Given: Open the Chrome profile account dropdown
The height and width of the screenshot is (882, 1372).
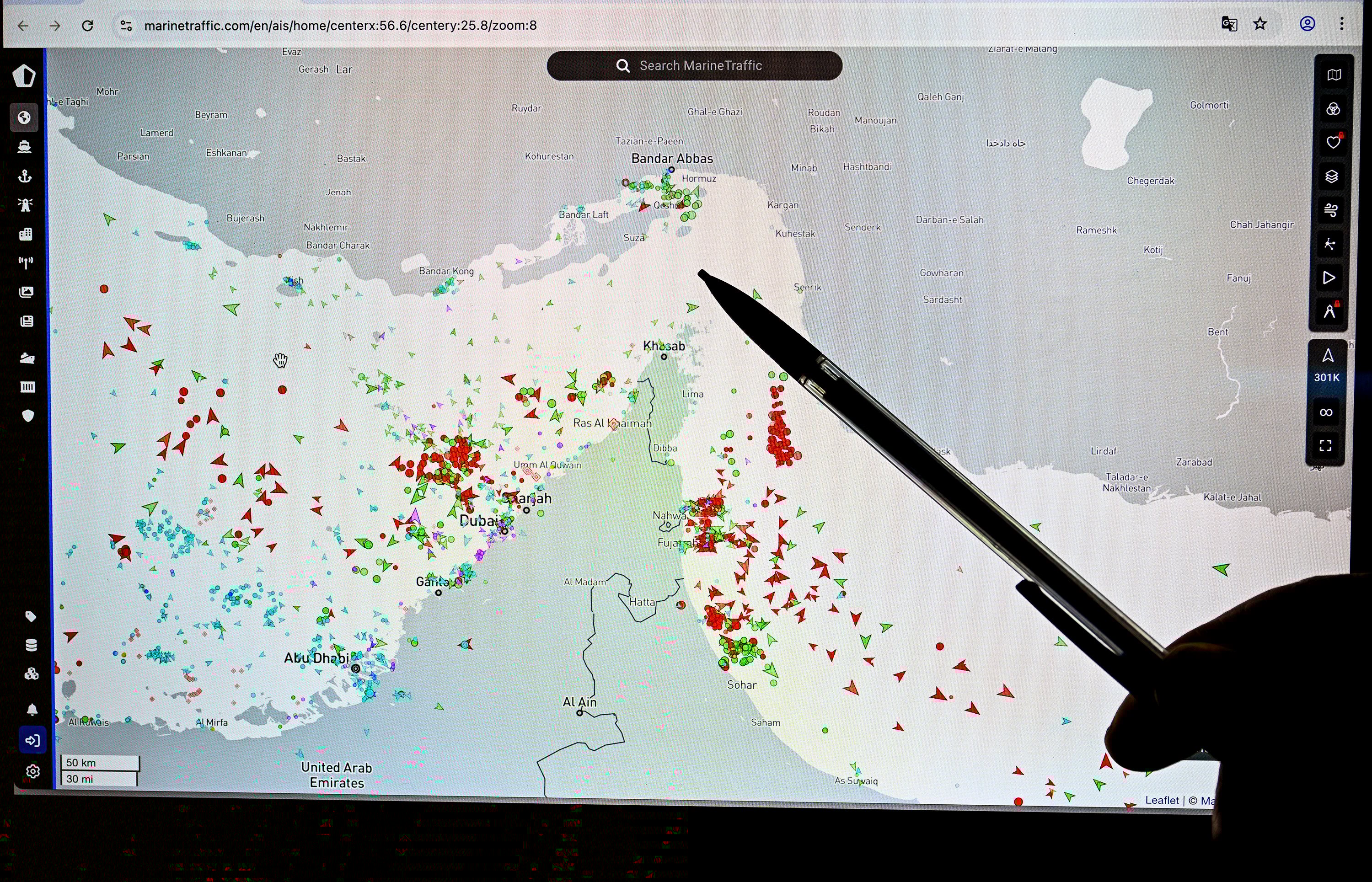Looking at the screenshot, I should pos(1307,24).
